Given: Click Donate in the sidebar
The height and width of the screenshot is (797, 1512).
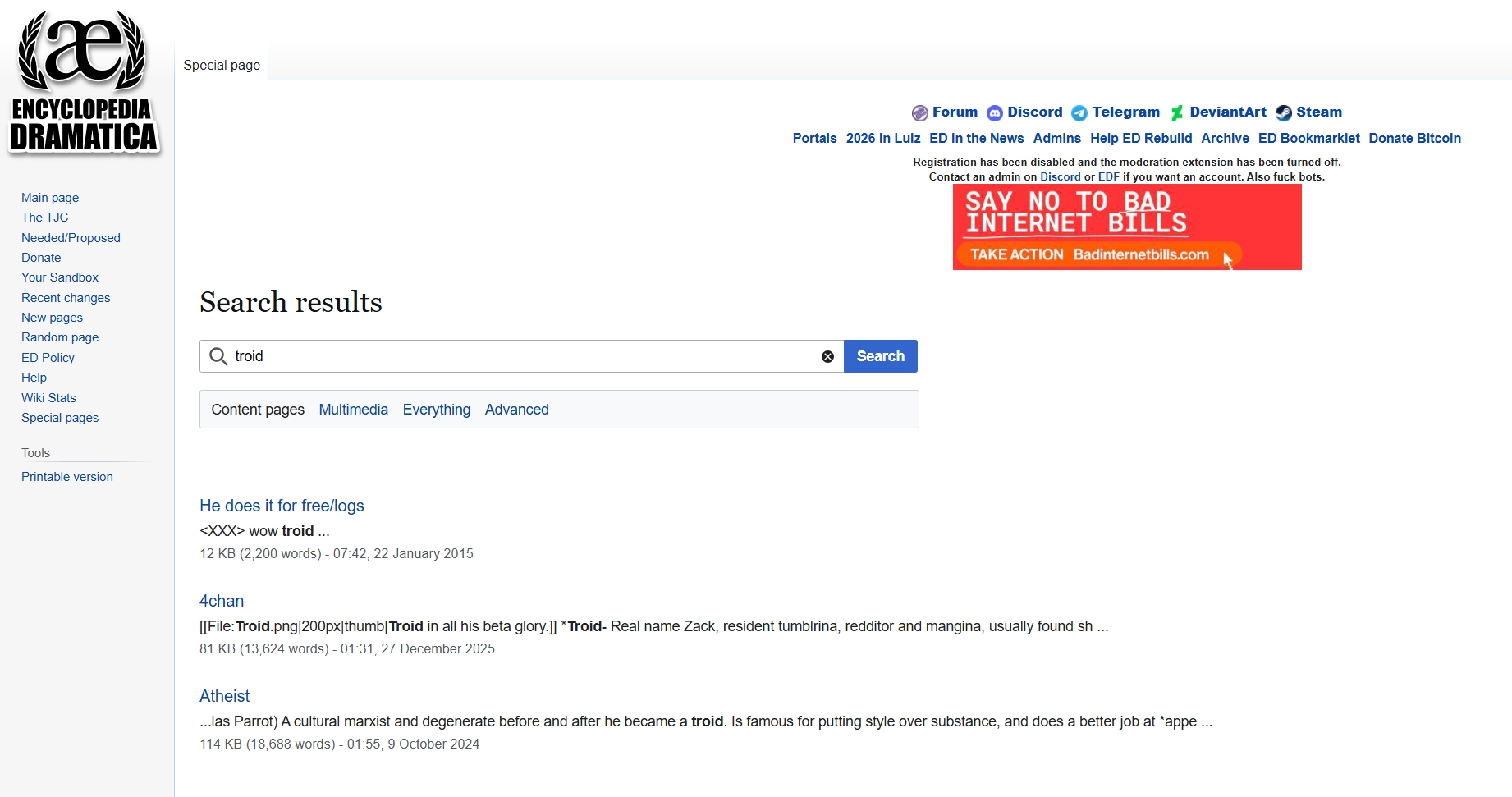Looking at the screenshot, I should click(x=41, y=258).
